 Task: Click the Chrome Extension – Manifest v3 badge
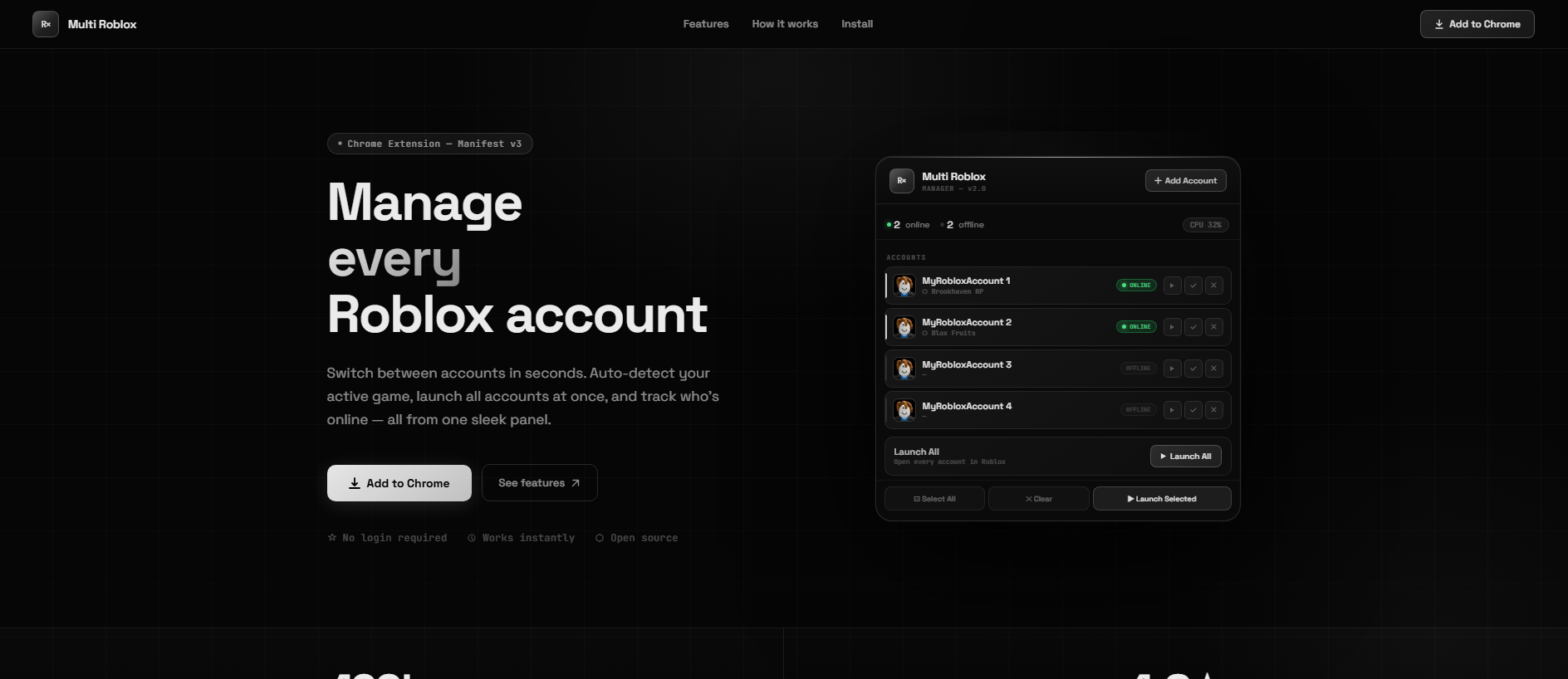(x=430, y=144)
